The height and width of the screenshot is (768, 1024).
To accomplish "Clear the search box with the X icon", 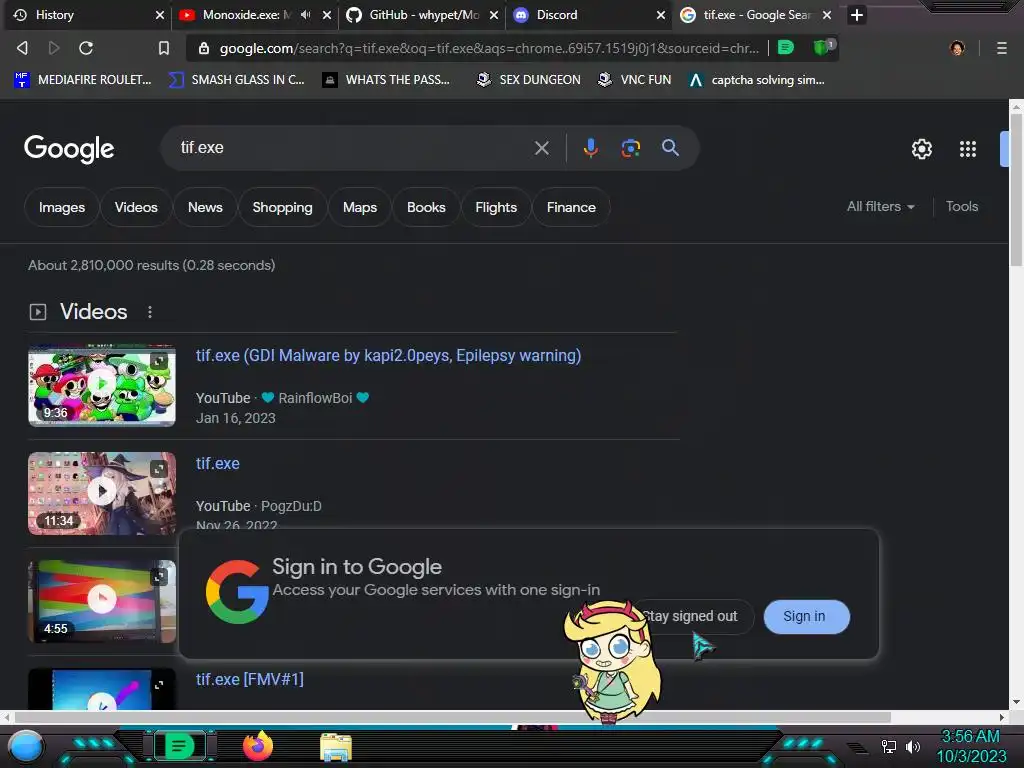I will pos(541,148).
